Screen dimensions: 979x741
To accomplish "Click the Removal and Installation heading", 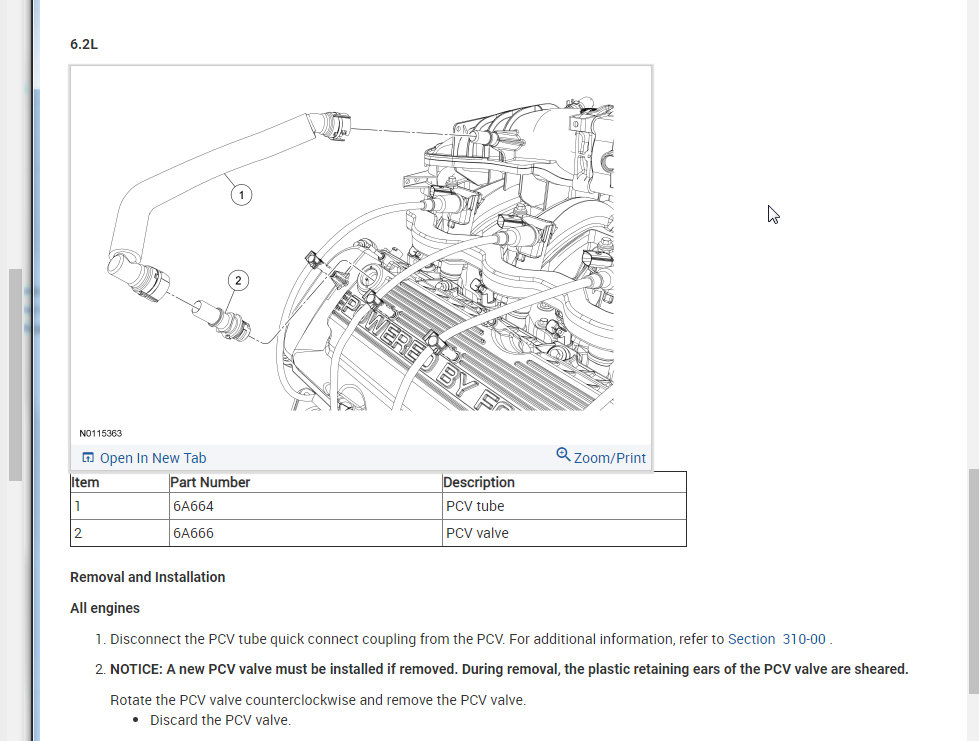I will tap(147, 577).
